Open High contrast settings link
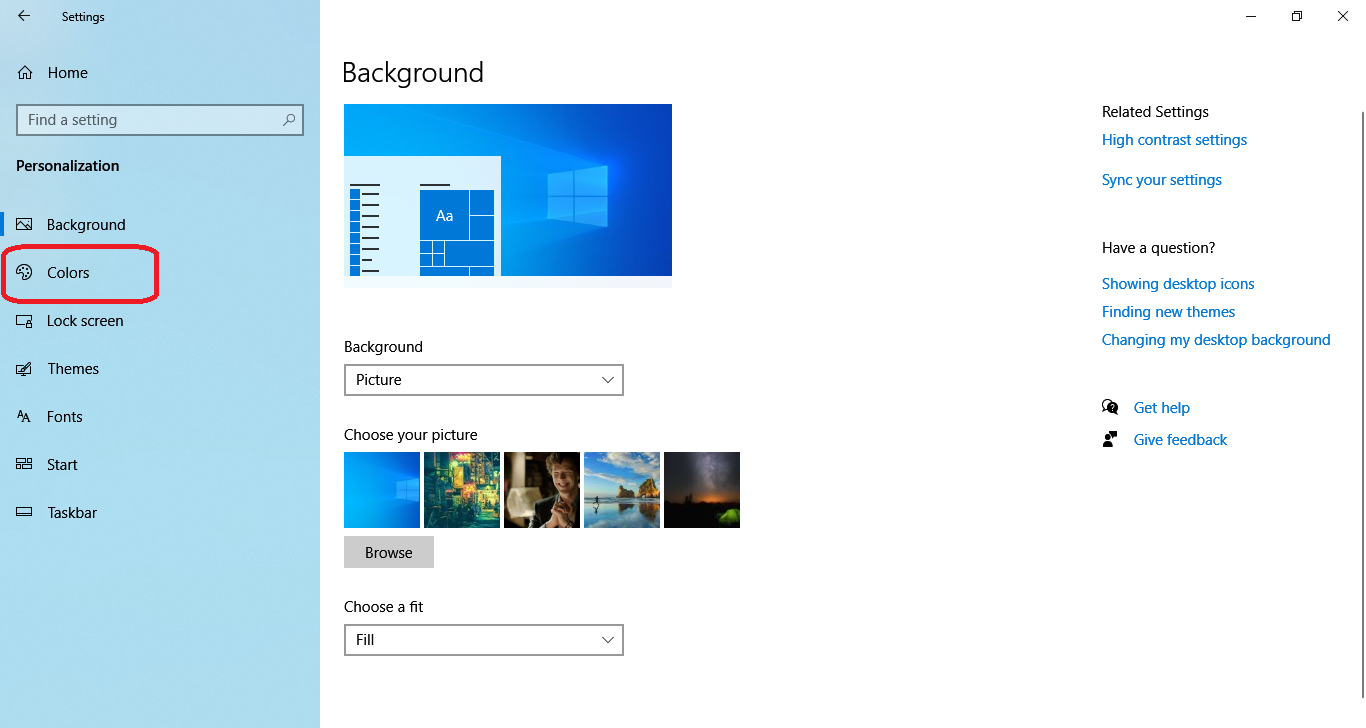This screenshot has width=1366, height=728. click(1174, 140)
